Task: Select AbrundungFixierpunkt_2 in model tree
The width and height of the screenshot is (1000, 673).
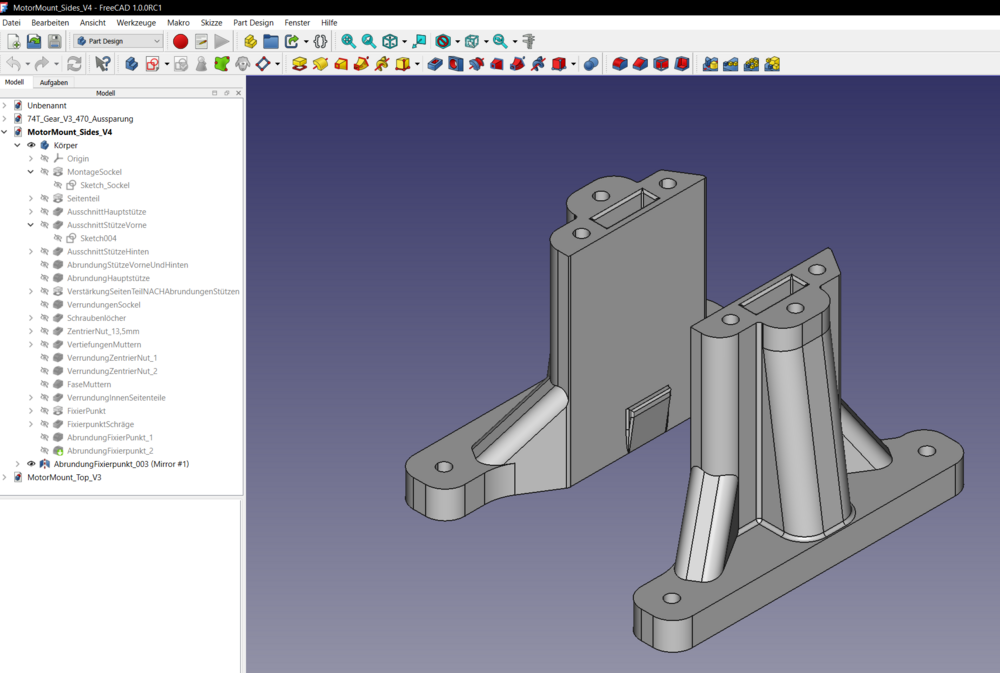Action: click(110, 451)
